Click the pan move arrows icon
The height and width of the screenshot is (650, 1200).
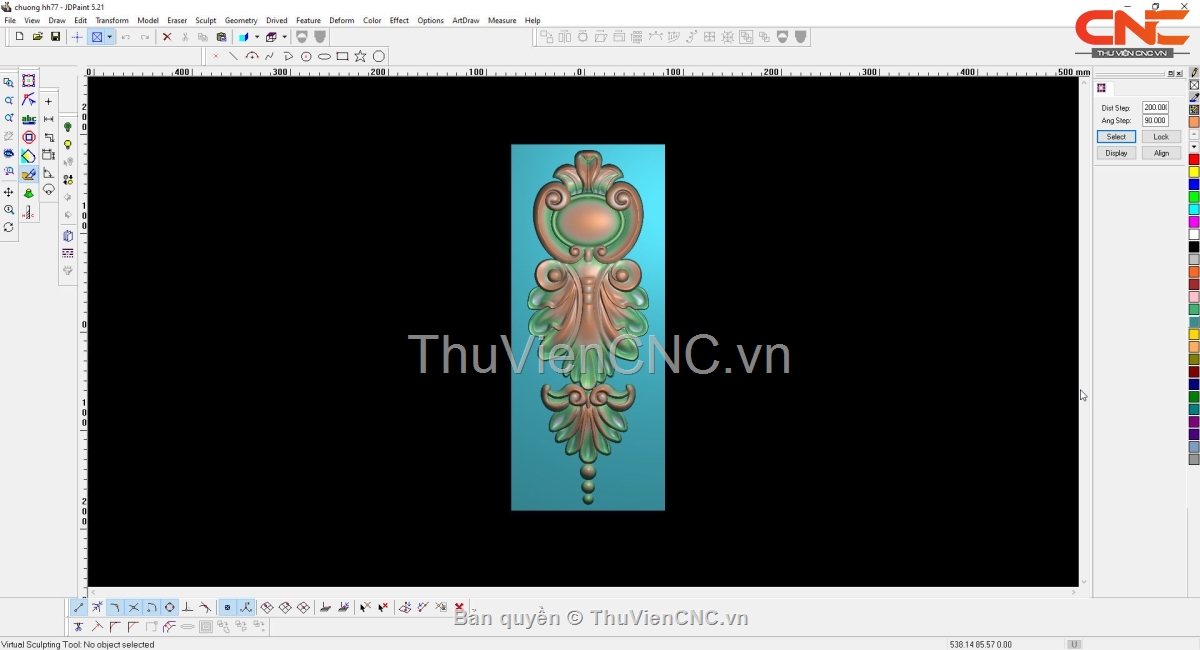[x=9, y=192]
